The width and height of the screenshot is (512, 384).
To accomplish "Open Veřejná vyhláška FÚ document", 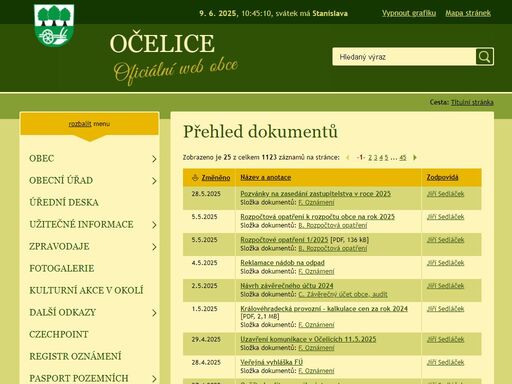I will (272, 362).
